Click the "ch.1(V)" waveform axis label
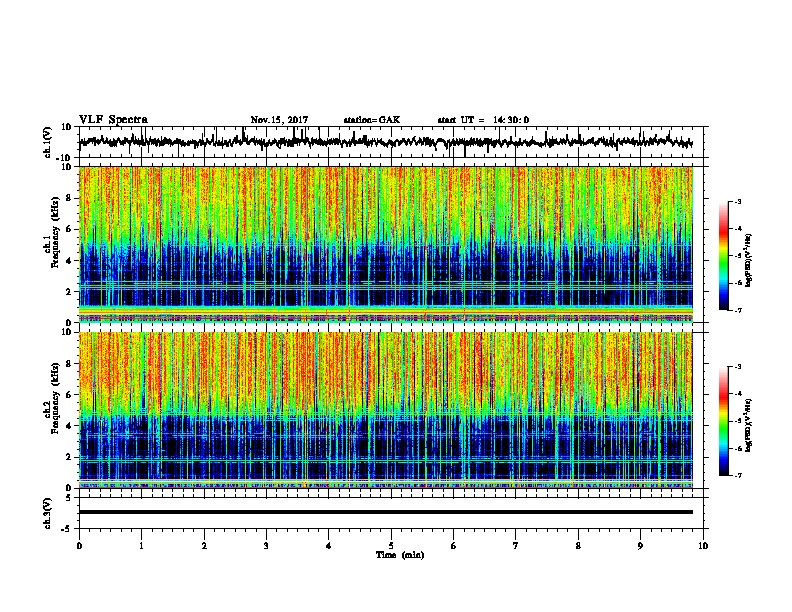 pyautogui.click(x=49, y=142)
